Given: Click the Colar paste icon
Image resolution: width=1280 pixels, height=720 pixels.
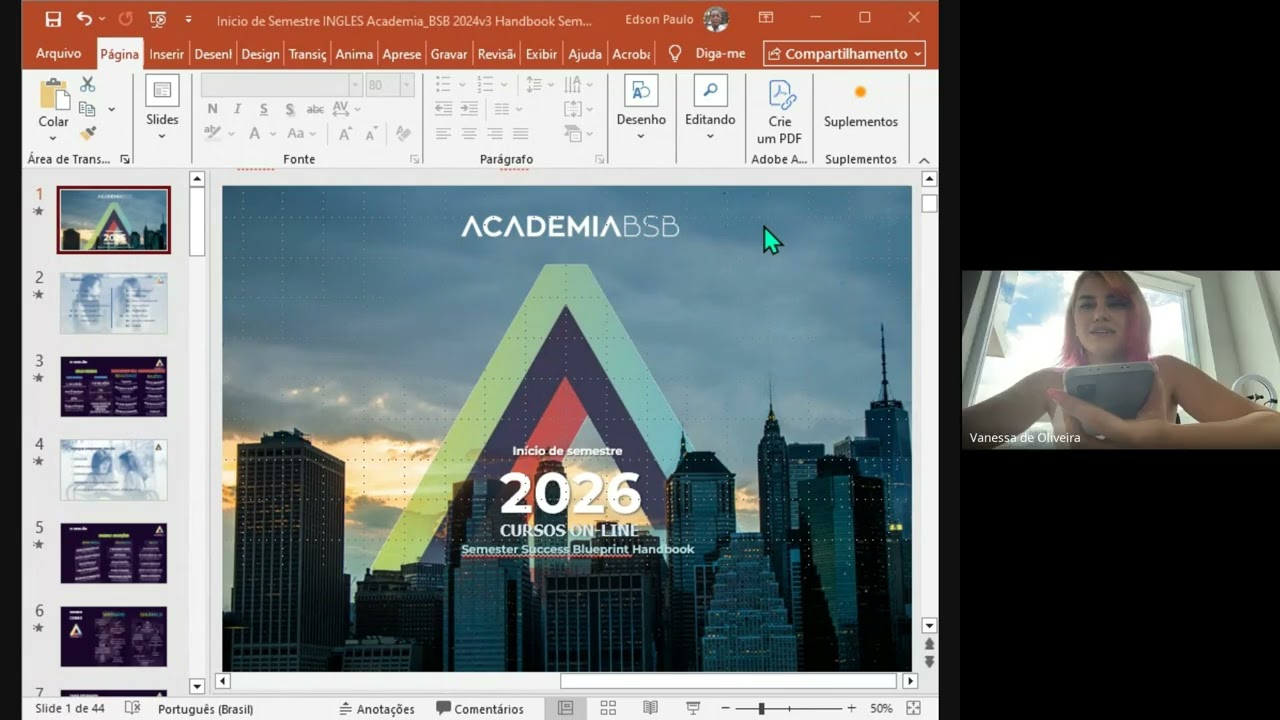Looking at the screenshot, I should [x=54, y=94].
